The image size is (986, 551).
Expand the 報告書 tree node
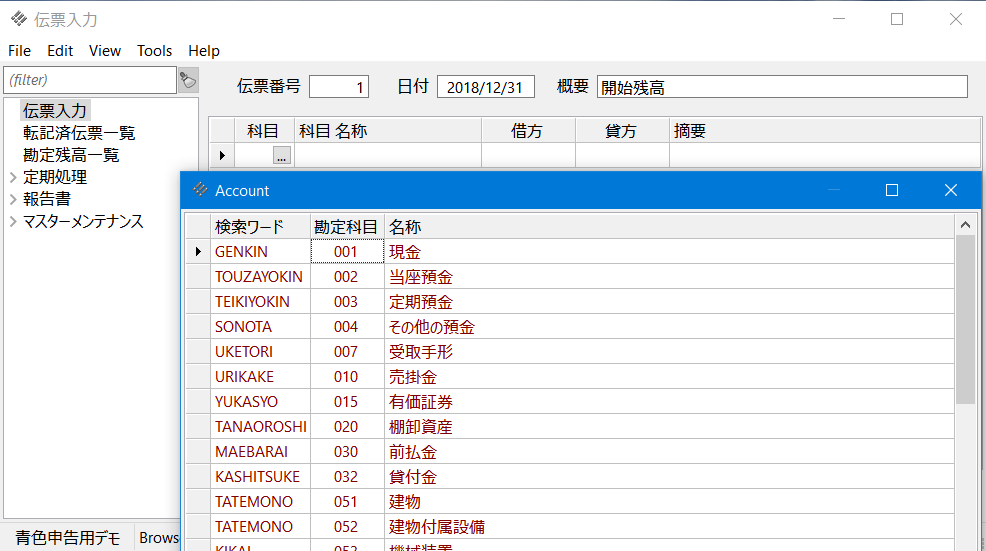tap(13, 199)
